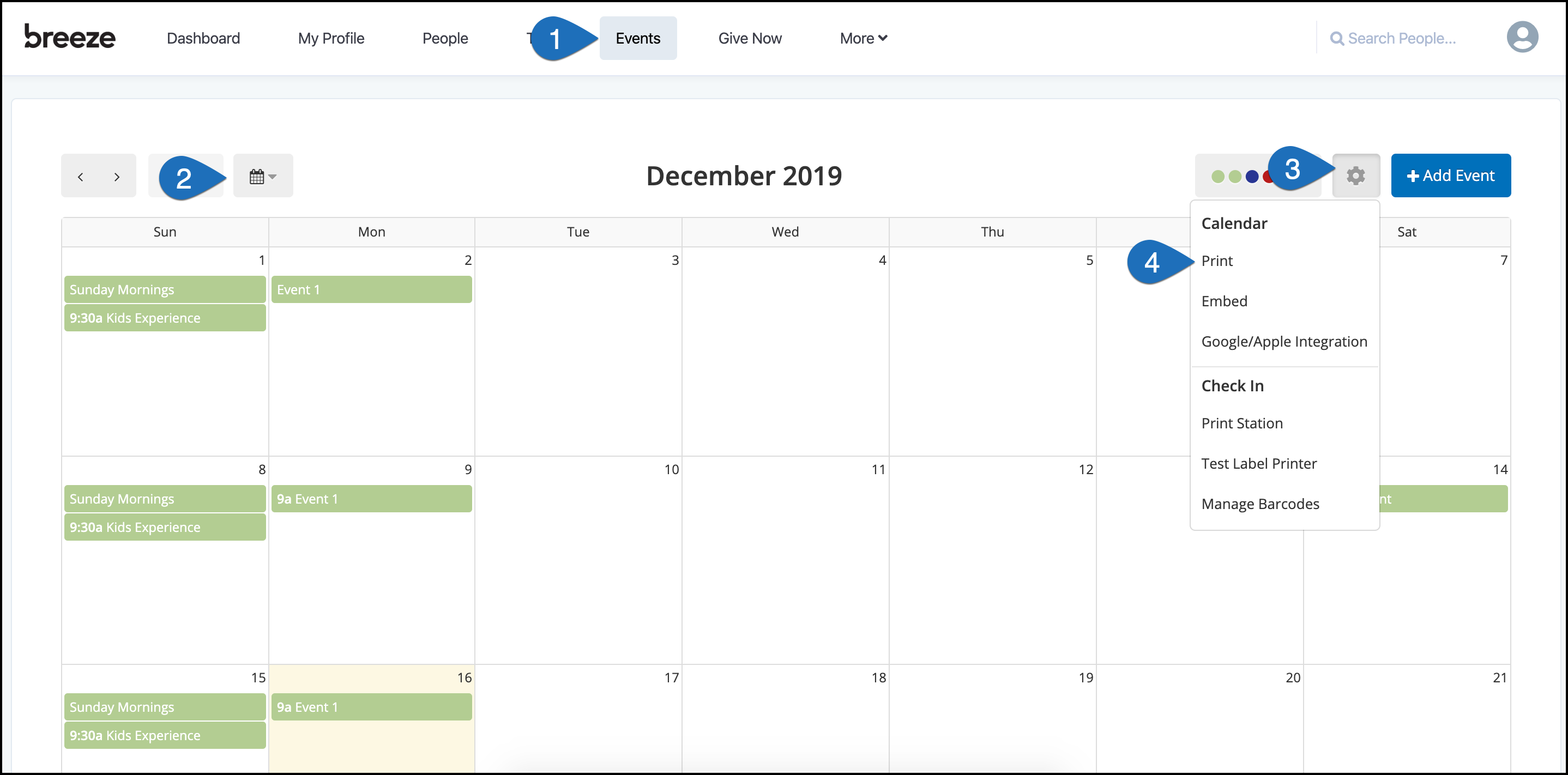
Task: Open 9:30a Kids Experience on December 8
Action: pyautogui.click(x=165, y=528)
